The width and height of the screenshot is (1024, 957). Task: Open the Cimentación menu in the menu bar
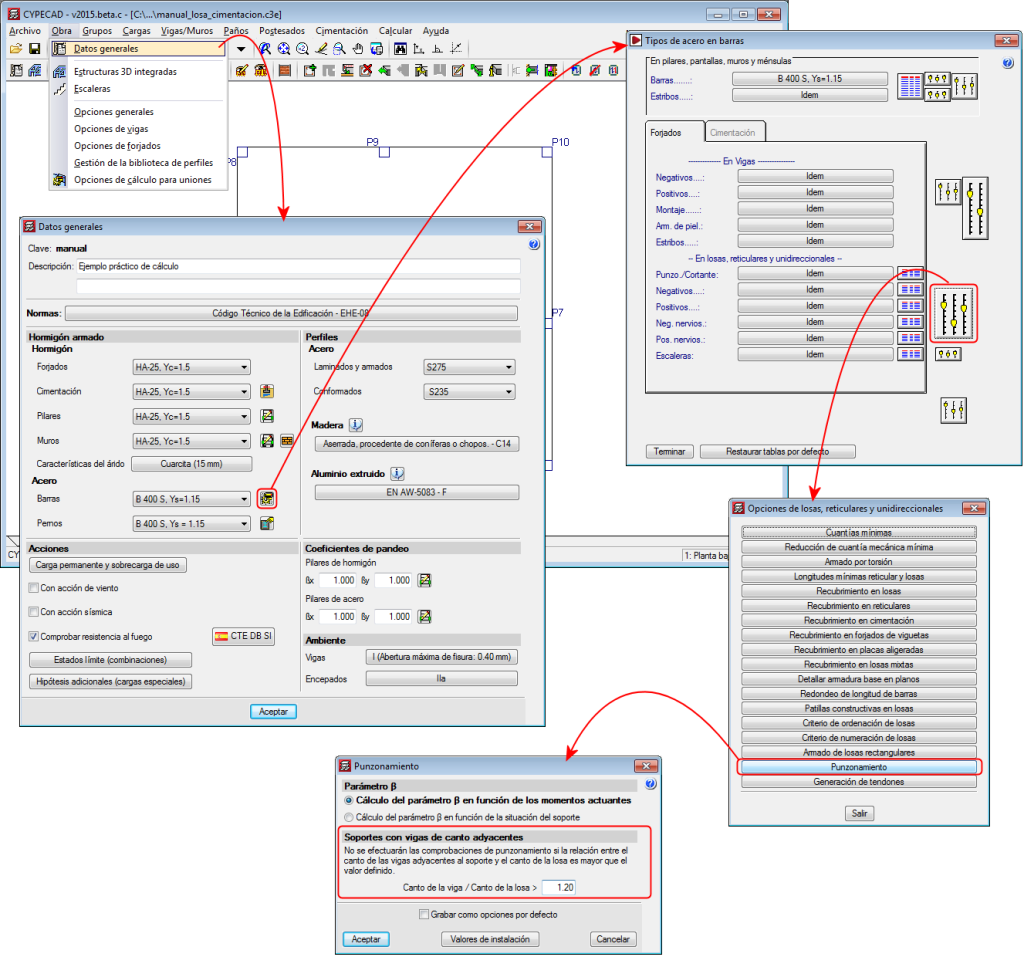pos(342,31)
